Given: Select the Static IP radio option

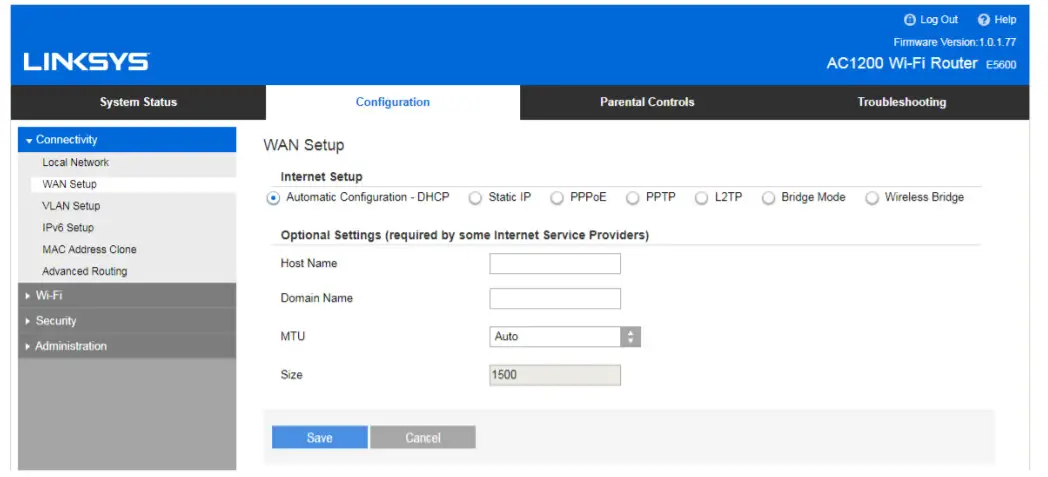Looking at the screenshot, I should coord(475,198).
